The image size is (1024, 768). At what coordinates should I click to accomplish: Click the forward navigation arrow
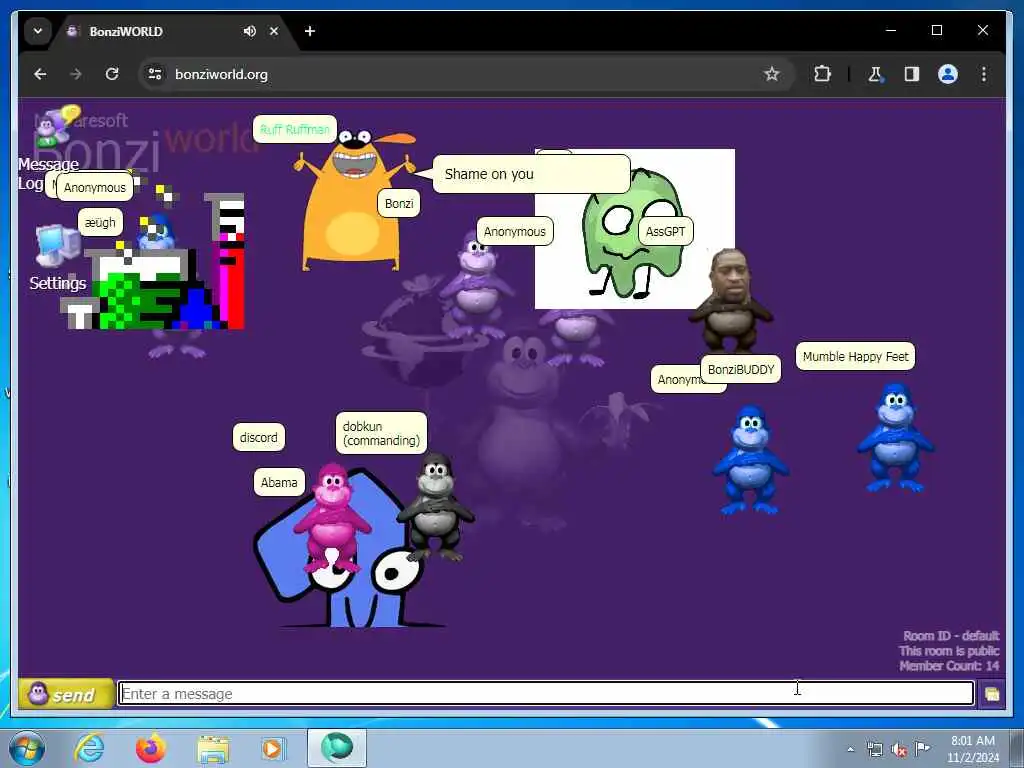76,74
